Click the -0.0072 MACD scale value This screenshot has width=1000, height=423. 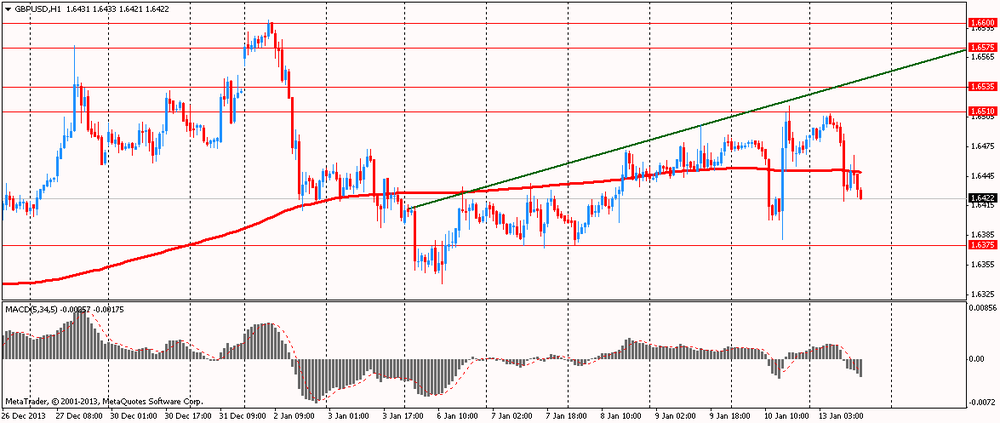[982, 403]
